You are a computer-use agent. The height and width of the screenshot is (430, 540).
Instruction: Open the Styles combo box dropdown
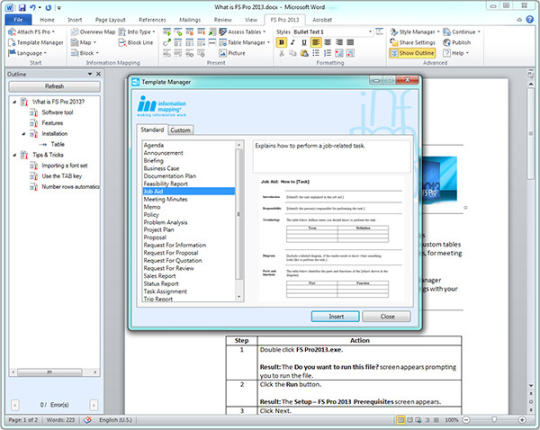(370, 32)
